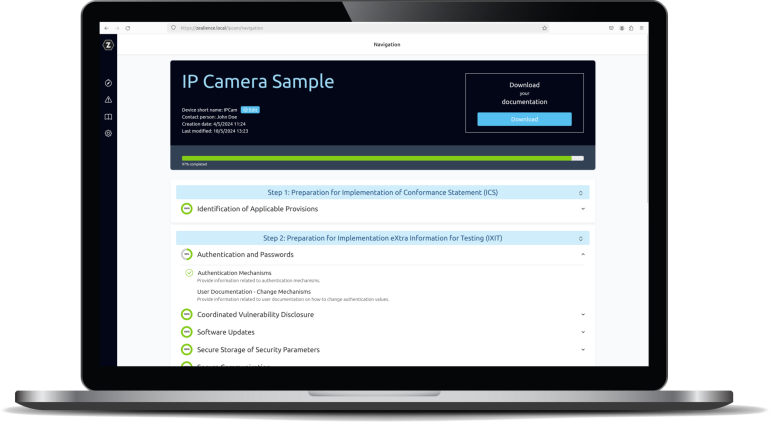This screenshot has width=770, height=422.
Task: Open the warning triangle icon in sidebar
Action: pyautogui.click(x=108, y=100)
